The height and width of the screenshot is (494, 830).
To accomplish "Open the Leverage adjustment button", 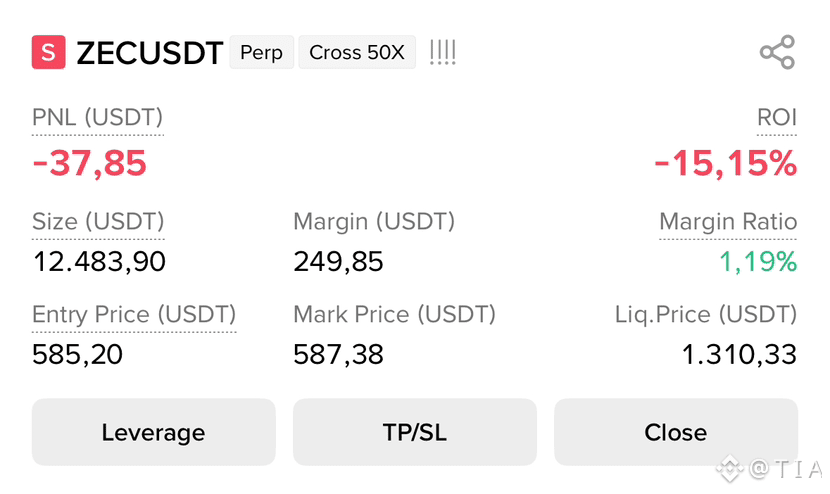I will (x=154, y=432).
